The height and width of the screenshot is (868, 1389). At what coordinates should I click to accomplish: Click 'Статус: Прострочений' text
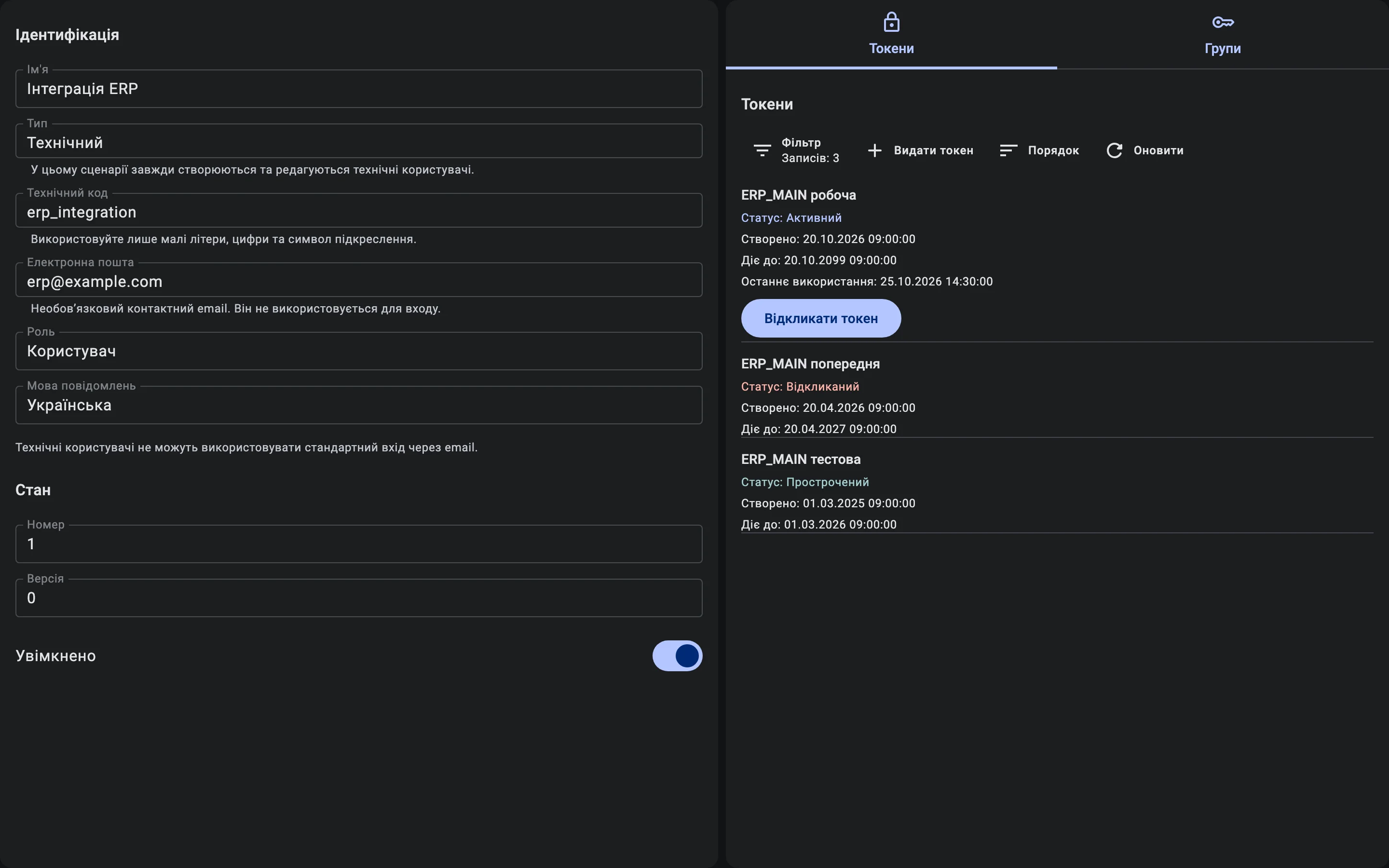[x=804, y=482]
